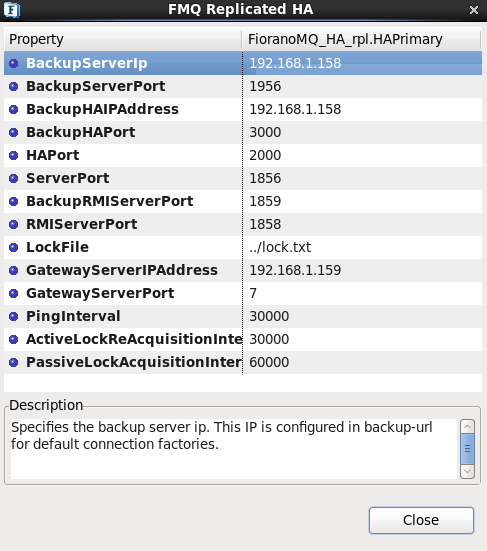Click the bullet icon beside GatewayServerPort

[14, 293]
